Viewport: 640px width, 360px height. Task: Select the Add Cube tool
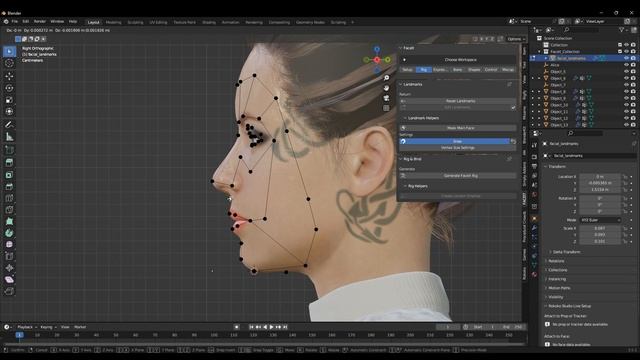click(9, 150)
